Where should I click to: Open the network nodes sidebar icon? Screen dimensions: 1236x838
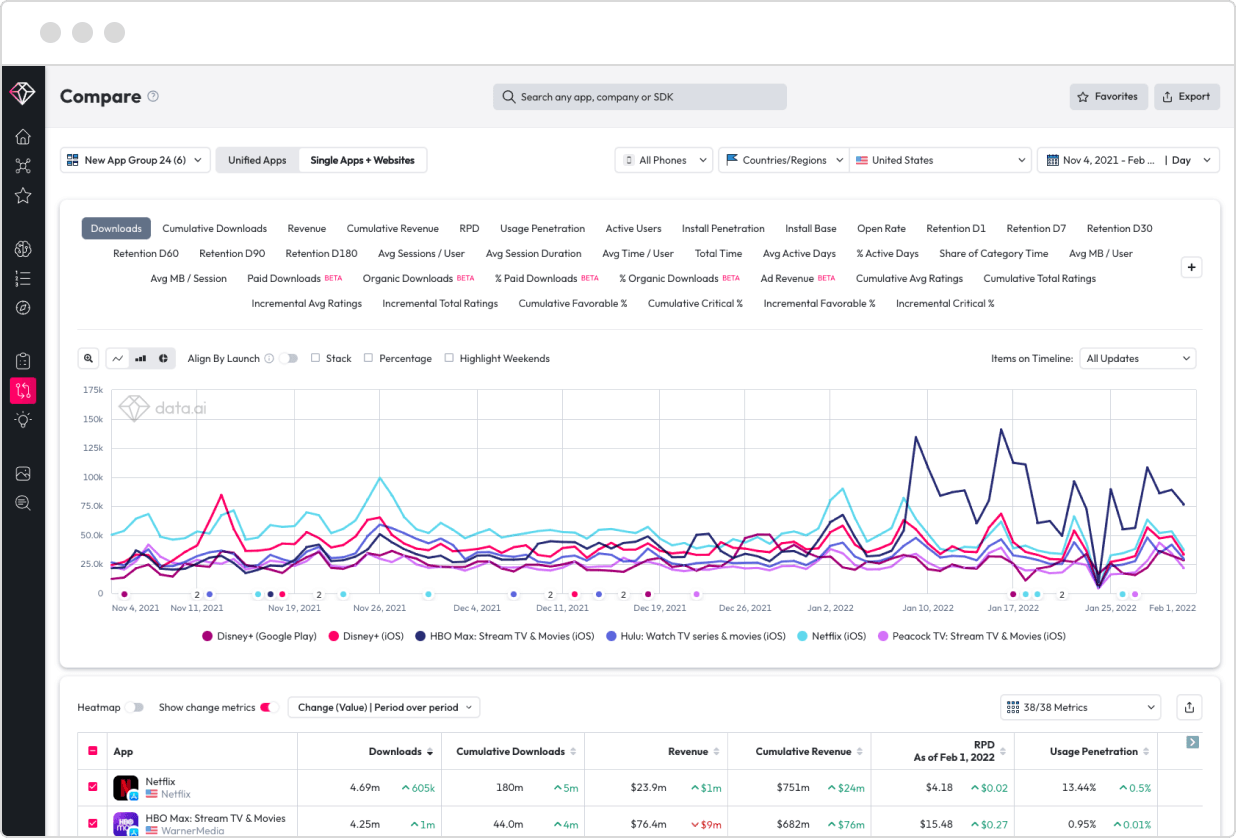click(23, 166)
